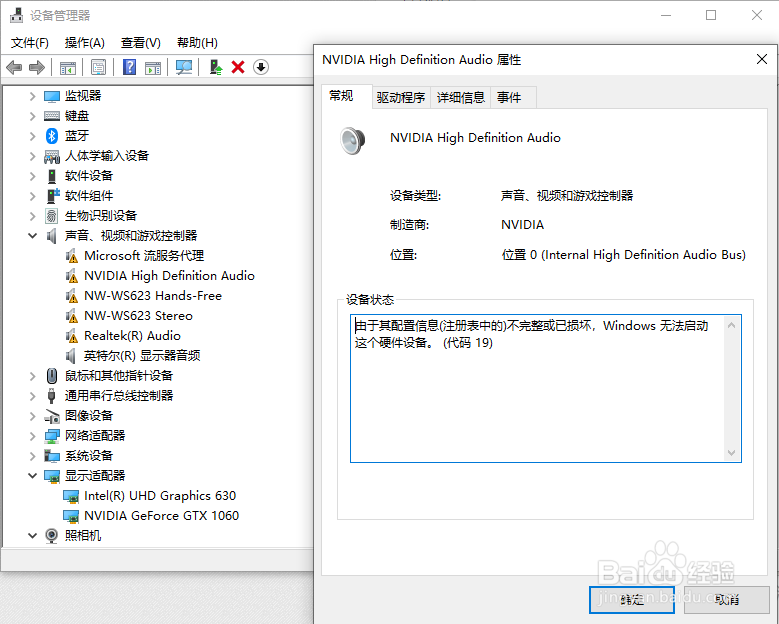Click the Back arrow toolbar icon

14,67
